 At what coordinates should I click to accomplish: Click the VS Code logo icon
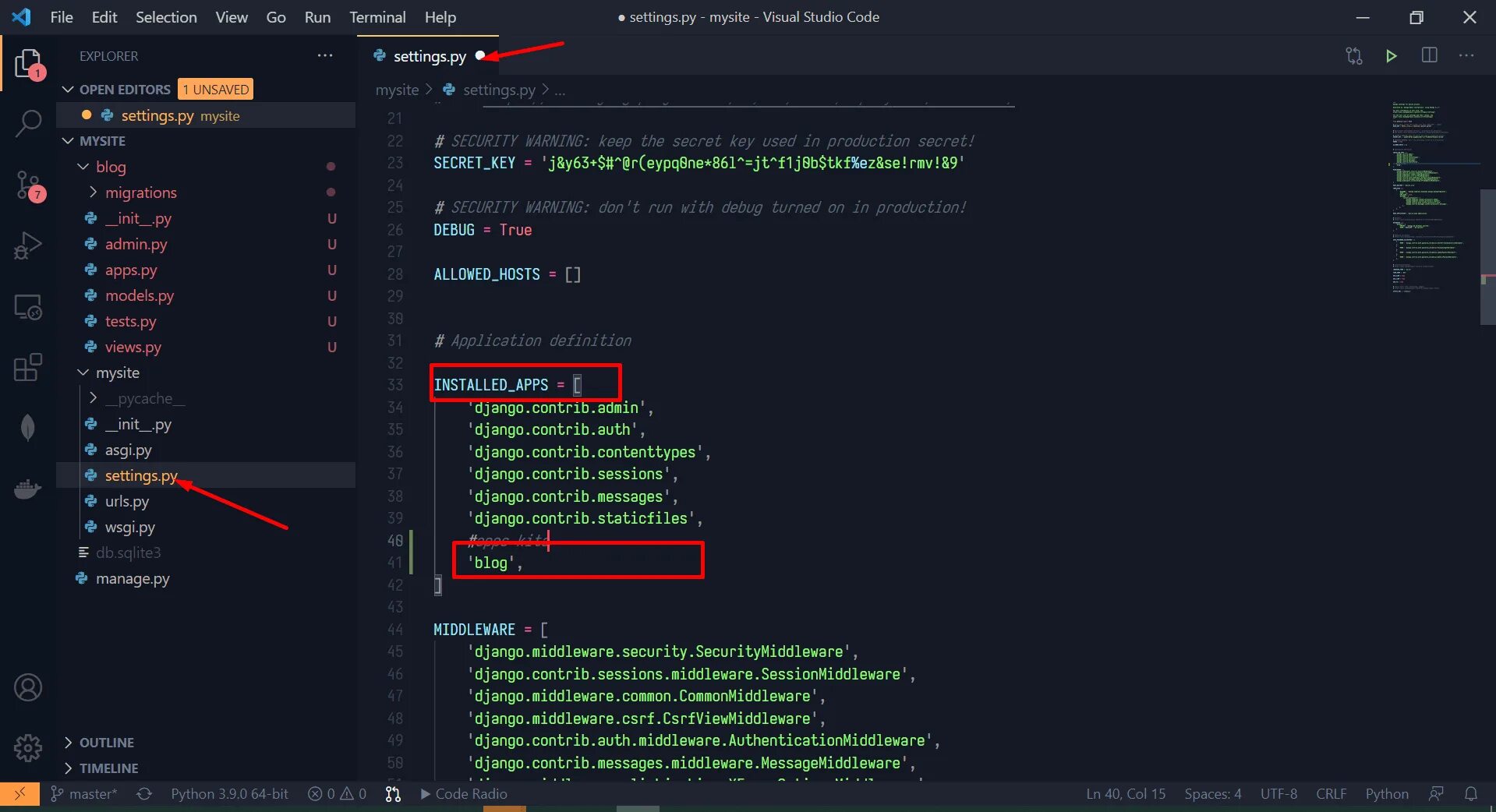point(21,16)
